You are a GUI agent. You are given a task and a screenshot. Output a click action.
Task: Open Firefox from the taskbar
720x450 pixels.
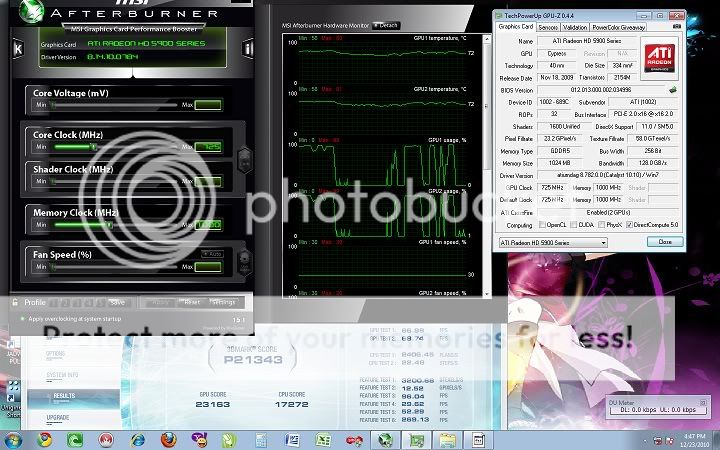click(x=169, y=440)
